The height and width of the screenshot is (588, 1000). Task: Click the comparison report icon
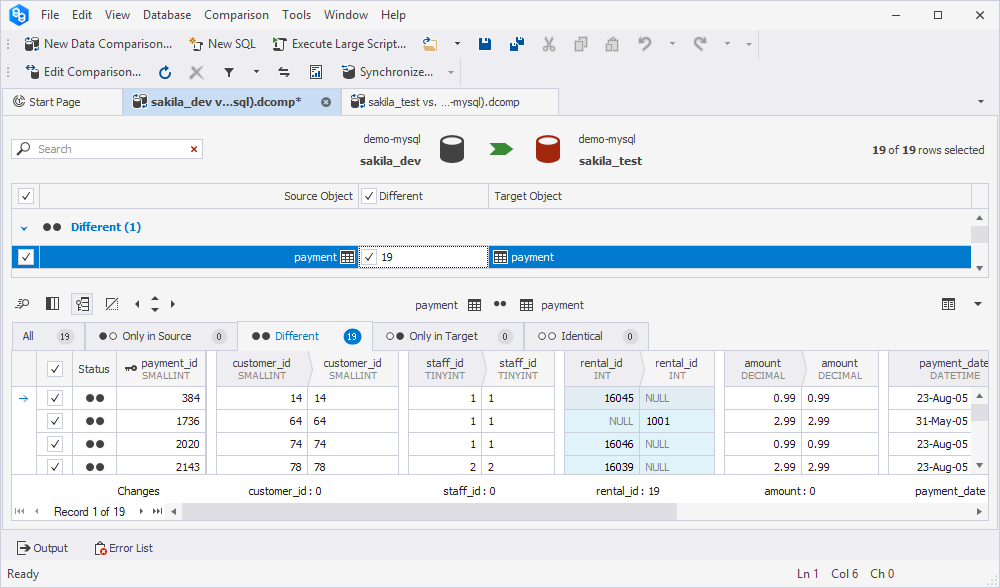(316, 72)
